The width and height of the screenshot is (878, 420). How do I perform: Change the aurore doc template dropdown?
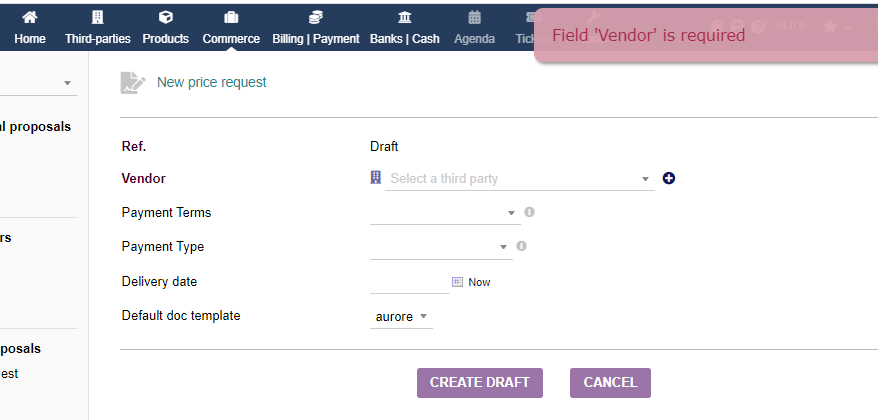401,316
